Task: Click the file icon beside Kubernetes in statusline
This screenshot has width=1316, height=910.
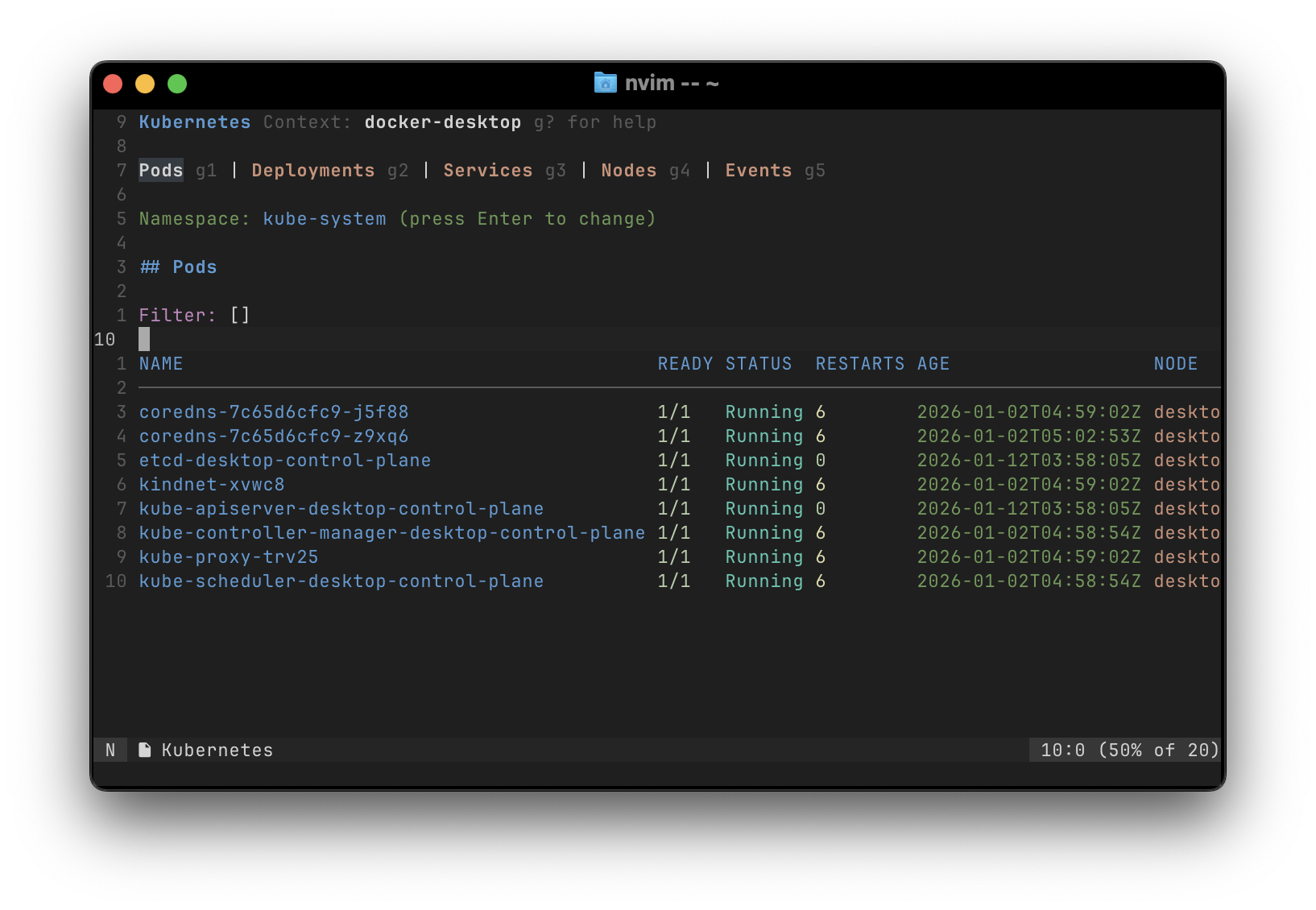Action: tap(145, 750)
